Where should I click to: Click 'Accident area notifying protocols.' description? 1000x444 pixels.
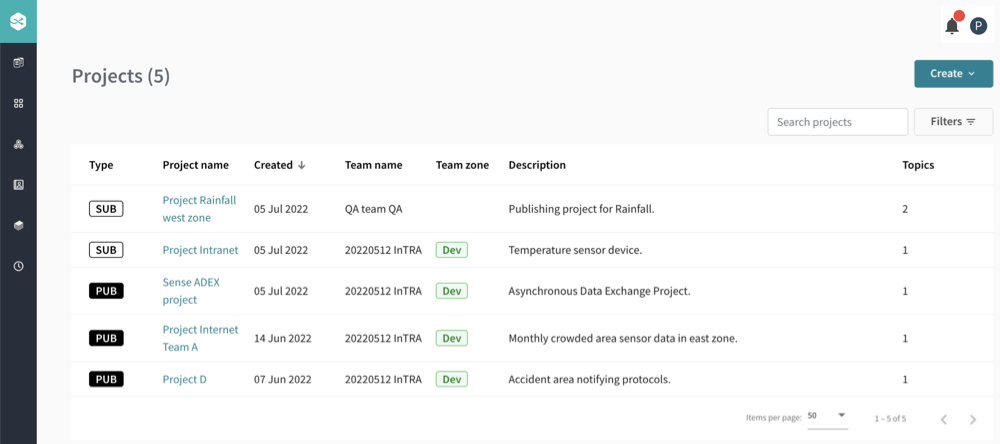[589, 379]
